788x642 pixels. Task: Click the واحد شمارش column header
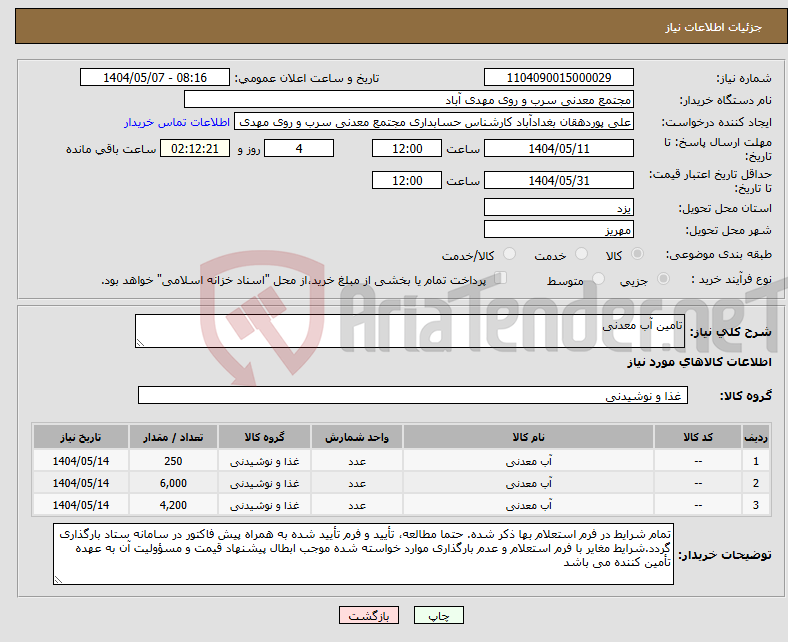(357, 437)
